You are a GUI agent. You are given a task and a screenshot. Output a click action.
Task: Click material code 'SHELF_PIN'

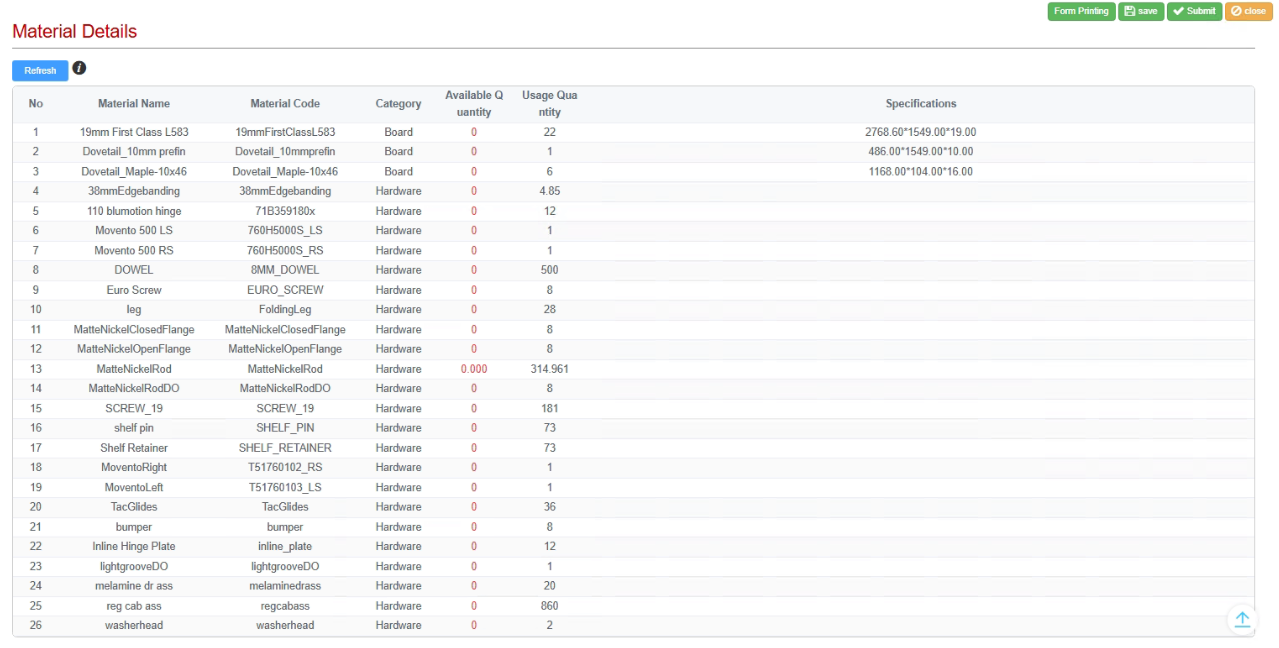285,428
